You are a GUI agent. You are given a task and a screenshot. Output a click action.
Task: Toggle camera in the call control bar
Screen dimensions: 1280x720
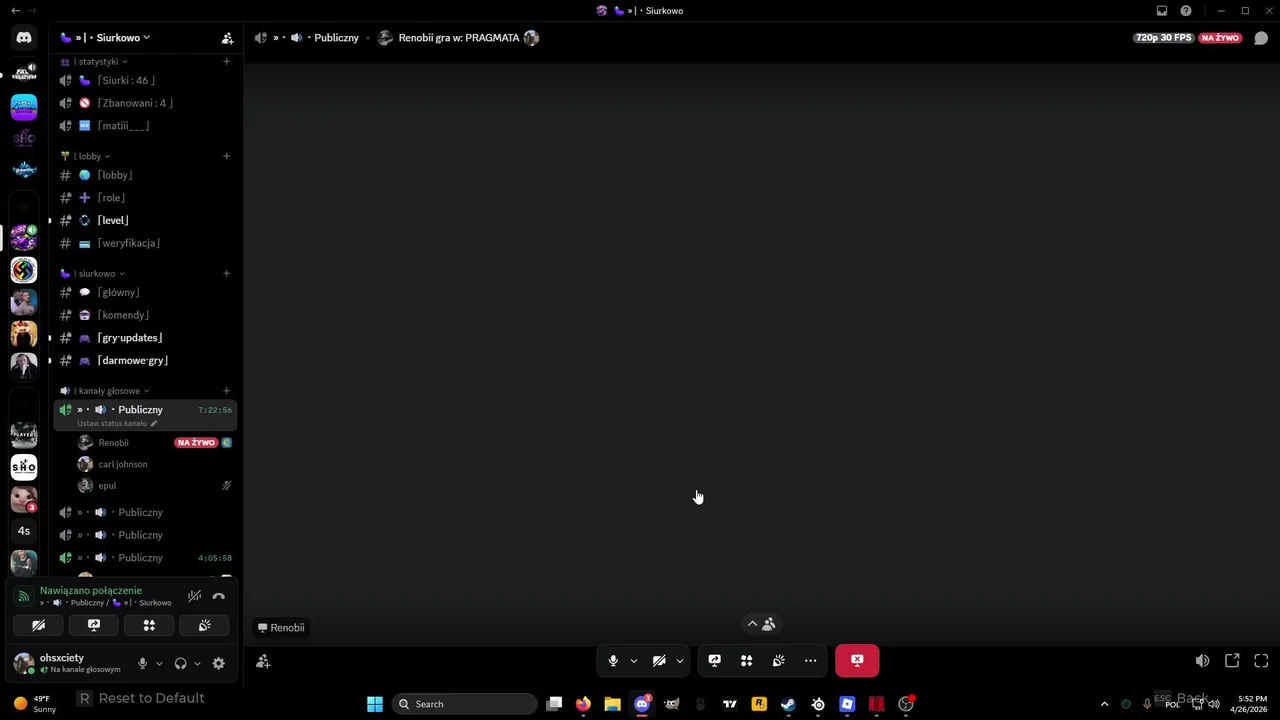659,661
